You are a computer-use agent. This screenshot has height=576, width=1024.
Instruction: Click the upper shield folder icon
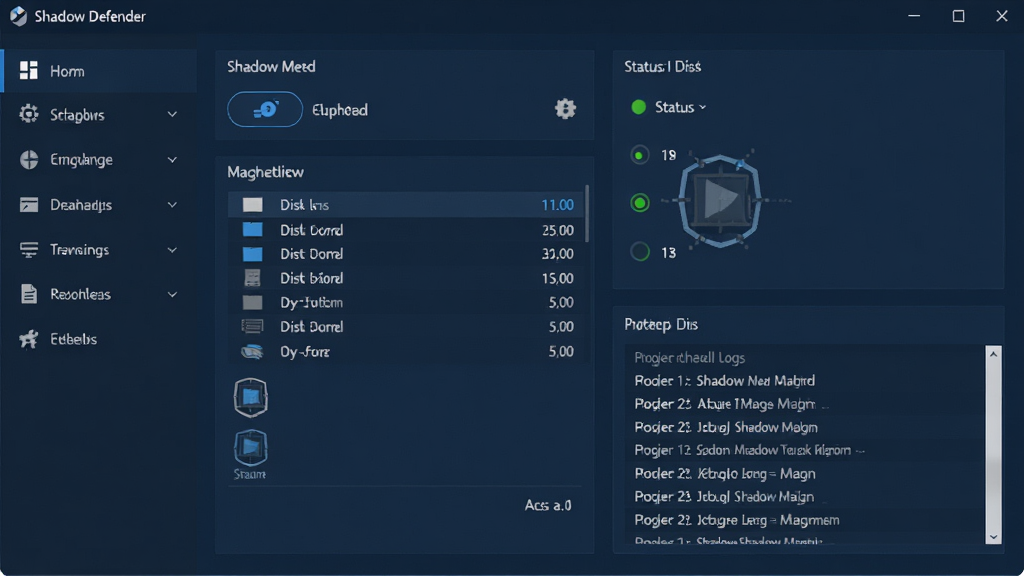[251, 397]
